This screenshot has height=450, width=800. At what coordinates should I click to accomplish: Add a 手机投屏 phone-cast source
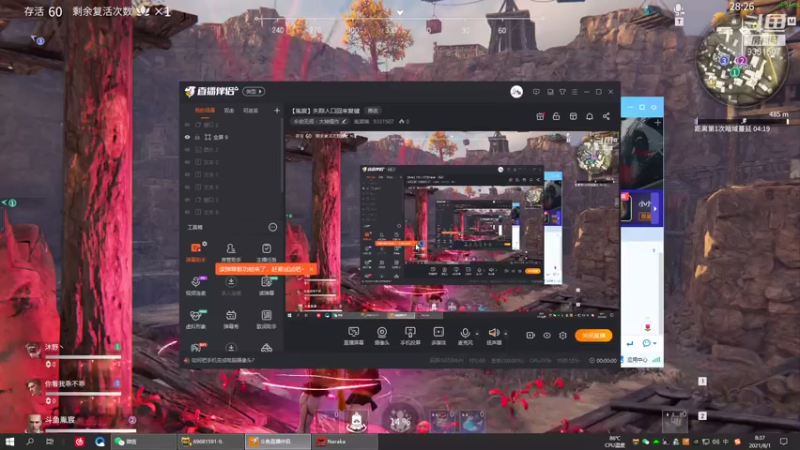click(410, 336)
